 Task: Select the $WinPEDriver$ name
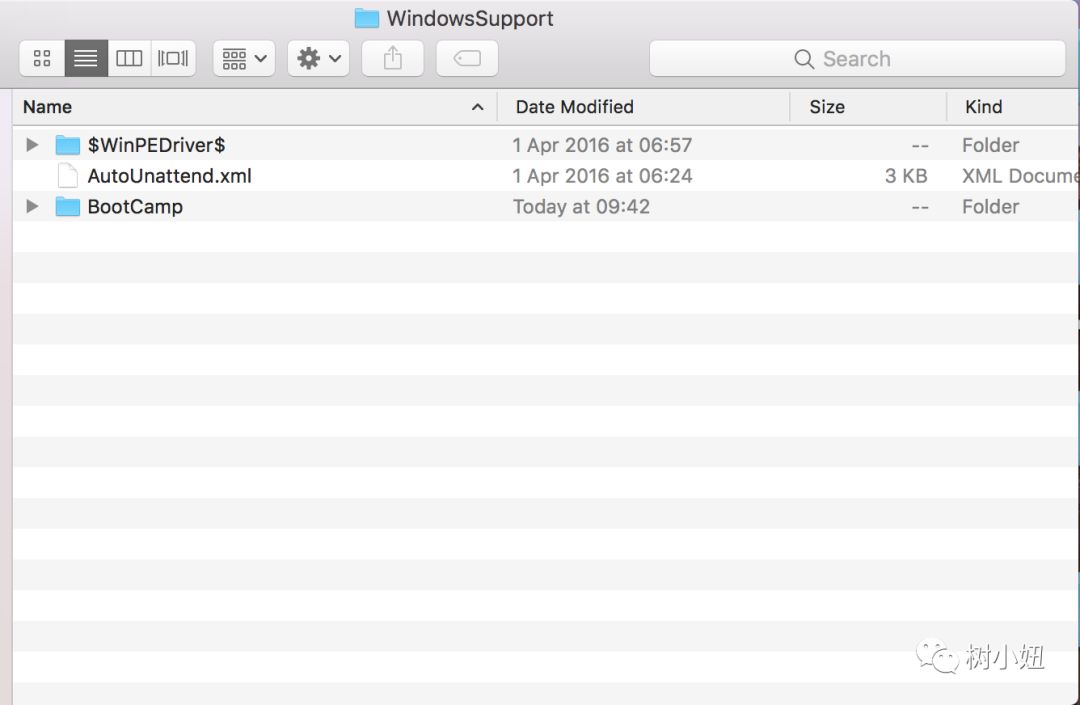(156, 145)
